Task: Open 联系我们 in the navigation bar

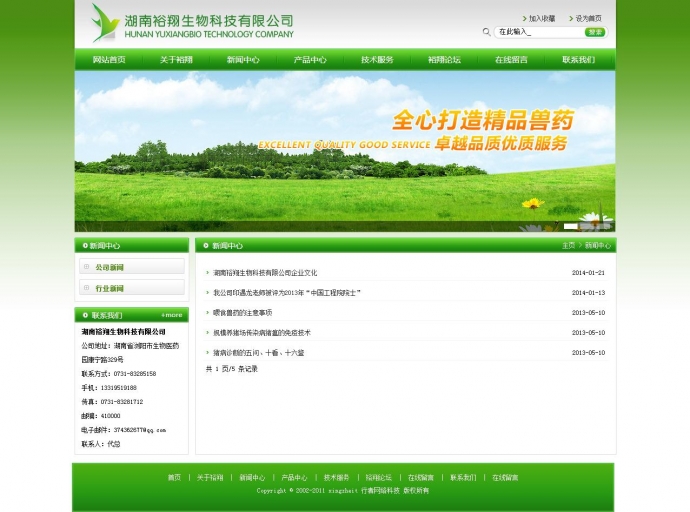Action: pos(578,59)
